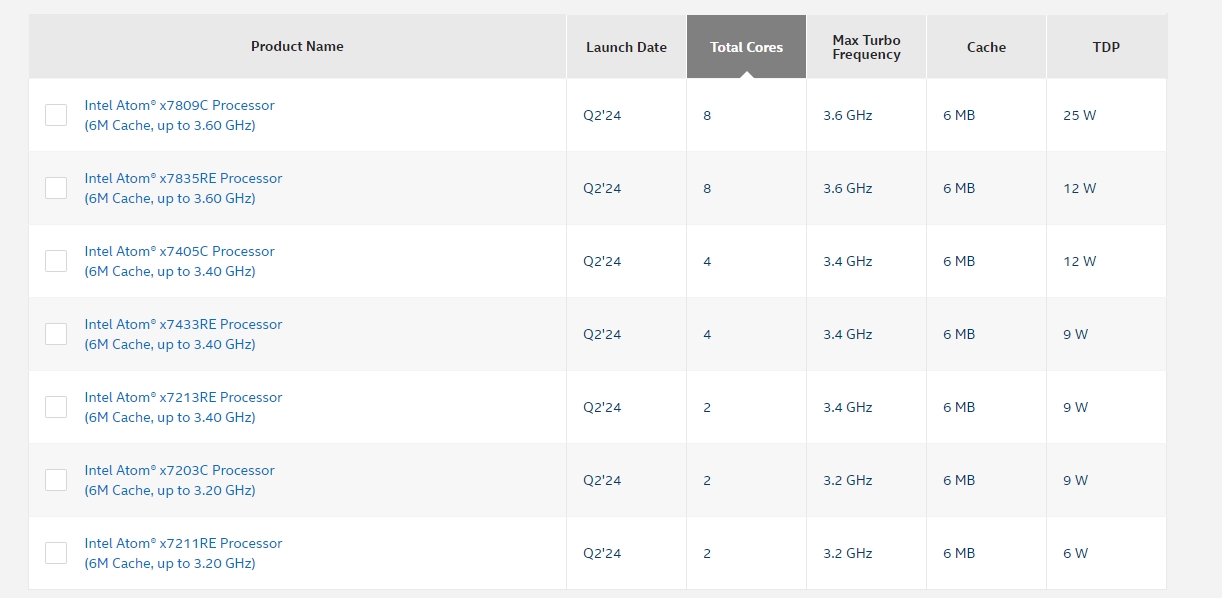Open Intel Atom x7809C Processor link
Screen dimensions: 1222x598
179,105
